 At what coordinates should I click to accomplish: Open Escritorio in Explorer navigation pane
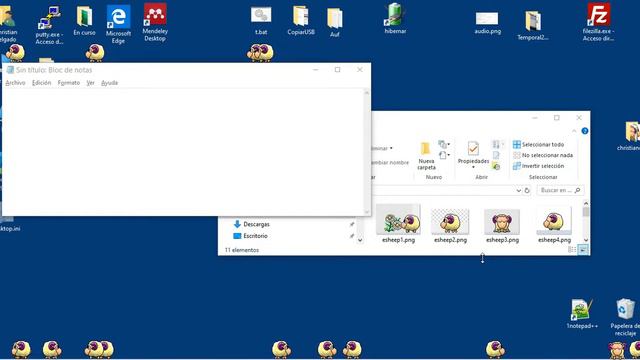(250, 236)
